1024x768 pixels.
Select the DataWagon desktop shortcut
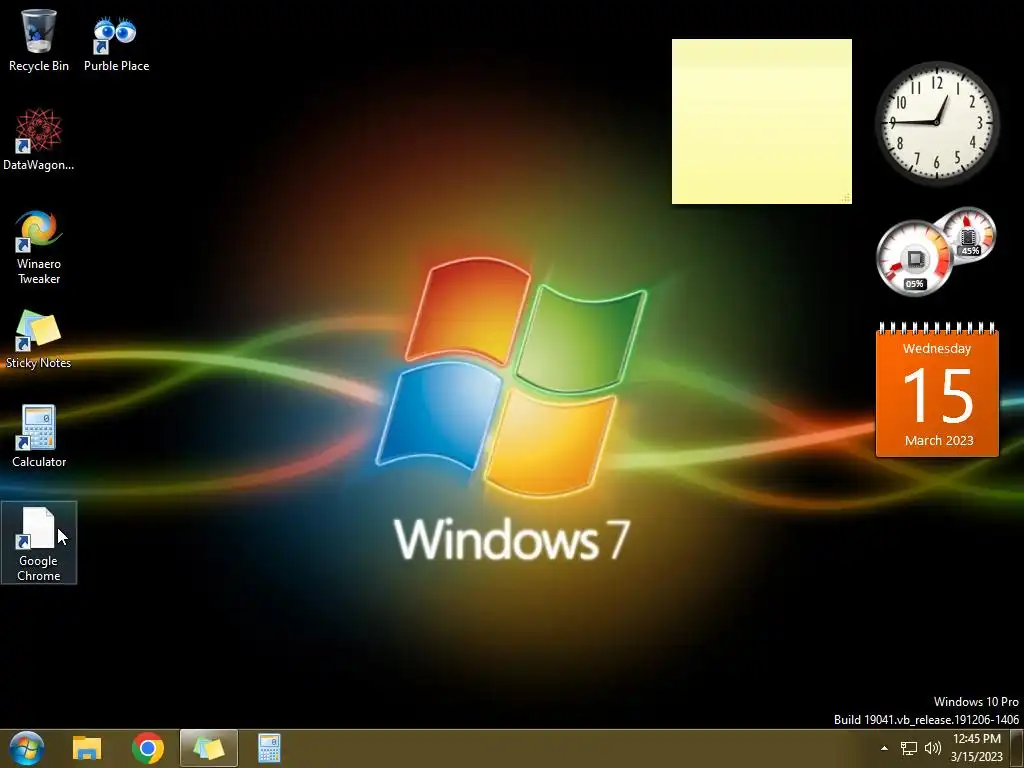pyautogui.click(x=39, y=140)
